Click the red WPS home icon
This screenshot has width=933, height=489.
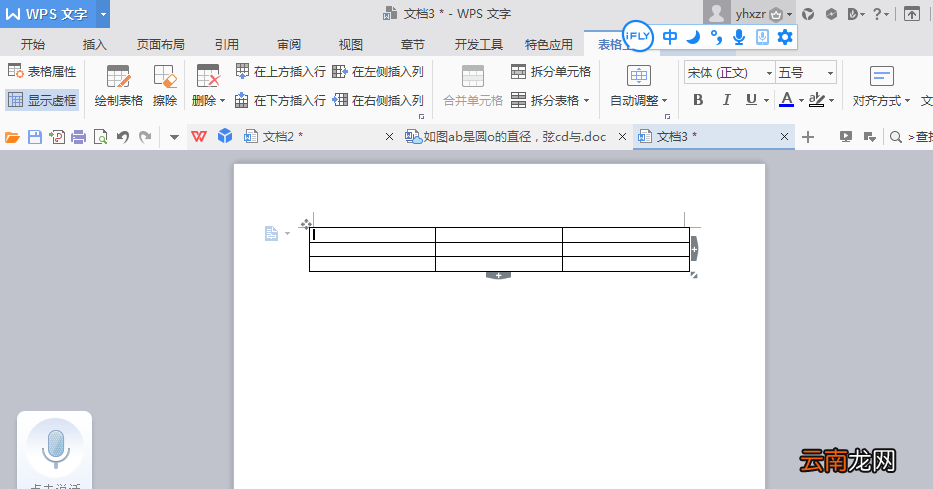(x=199, y=137)
